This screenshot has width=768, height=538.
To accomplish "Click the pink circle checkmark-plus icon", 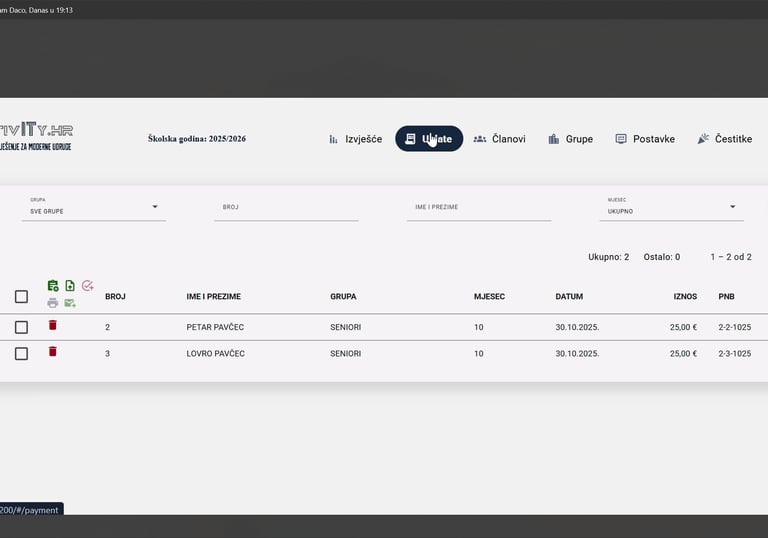I will 88,286.
